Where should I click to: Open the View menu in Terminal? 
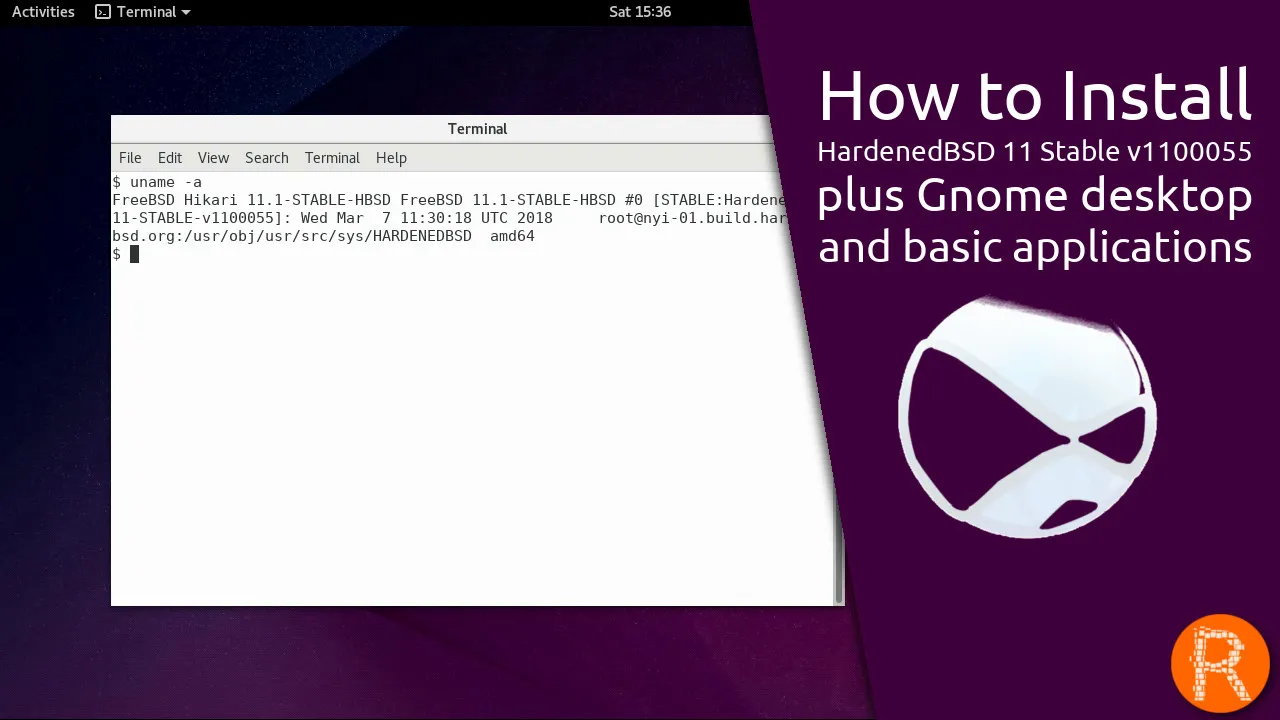click(x=213, y=158)
